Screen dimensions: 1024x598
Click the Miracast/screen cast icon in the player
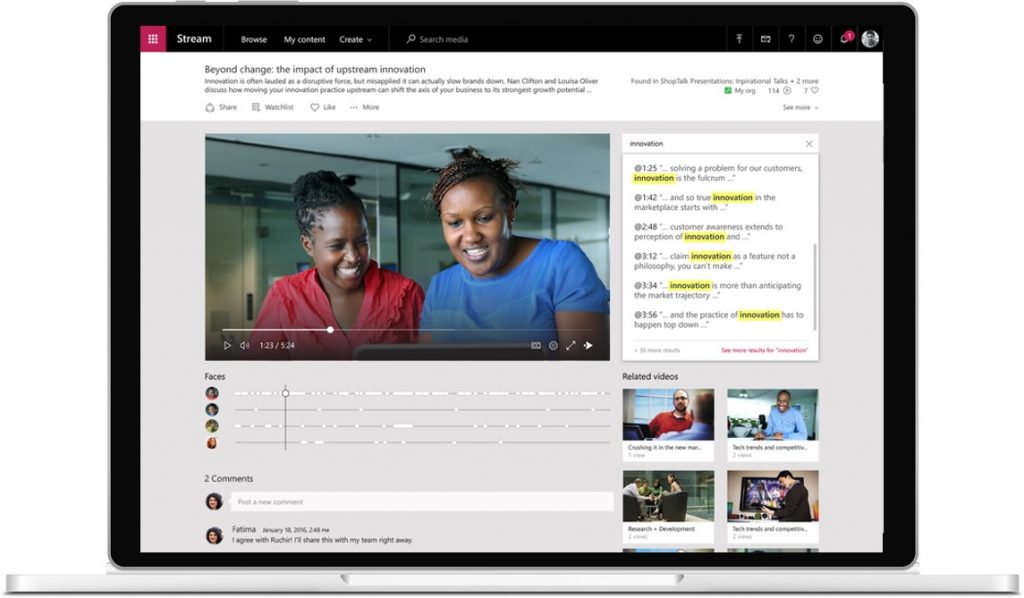coord(591,345)
